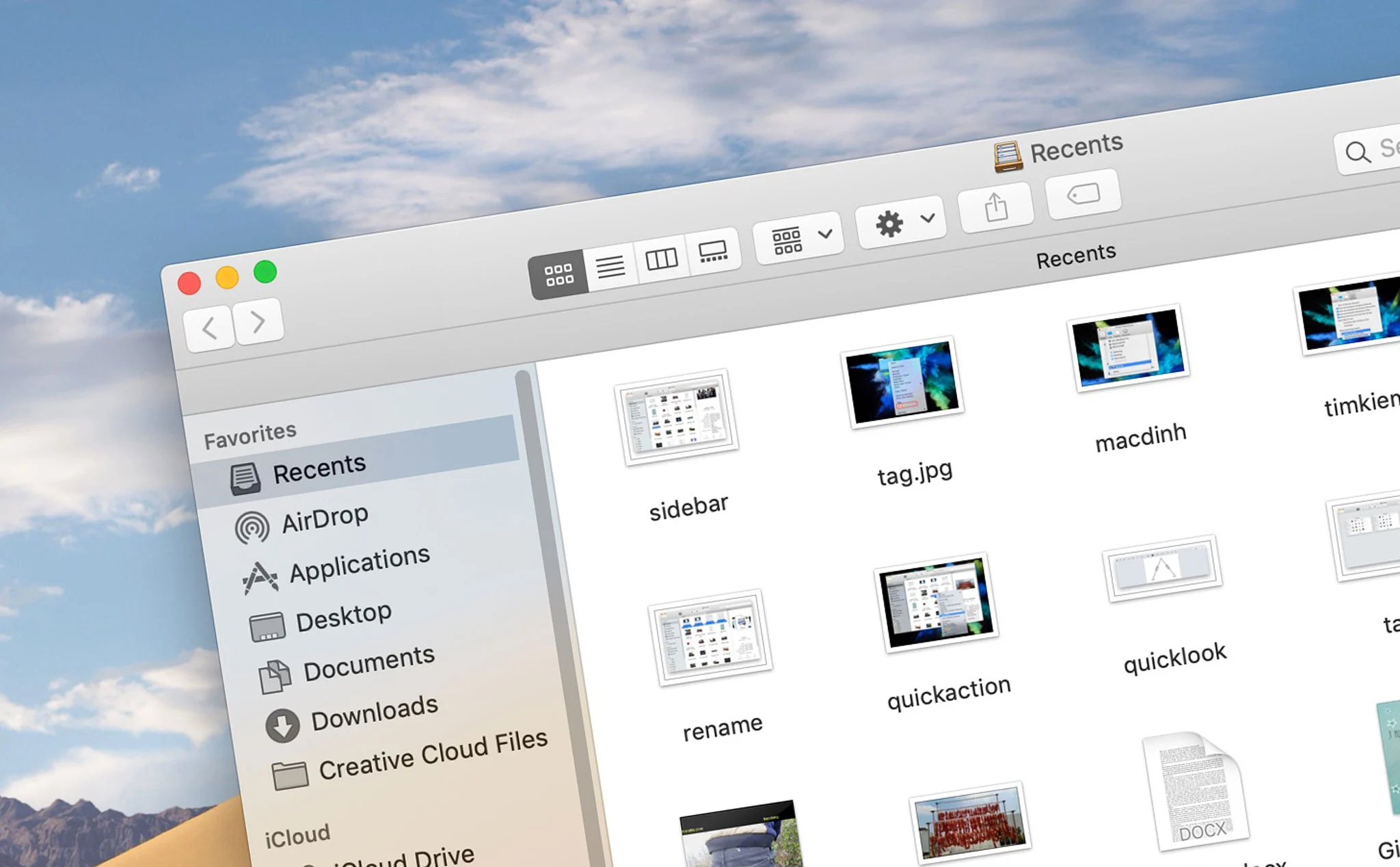Select Desktop in the sidebar
1400x867 pixels.
(x=342, y=617)
